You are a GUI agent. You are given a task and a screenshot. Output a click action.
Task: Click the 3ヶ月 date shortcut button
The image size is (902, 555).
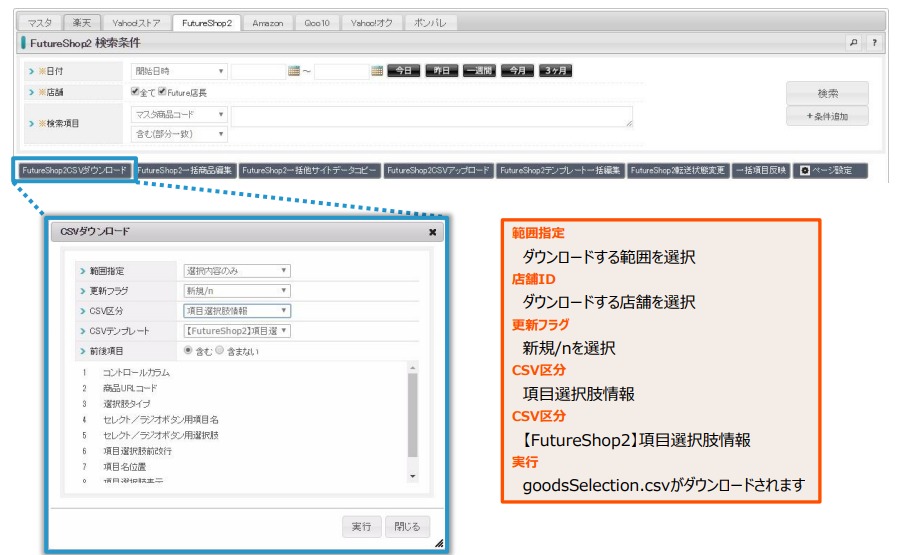point(555,71)
